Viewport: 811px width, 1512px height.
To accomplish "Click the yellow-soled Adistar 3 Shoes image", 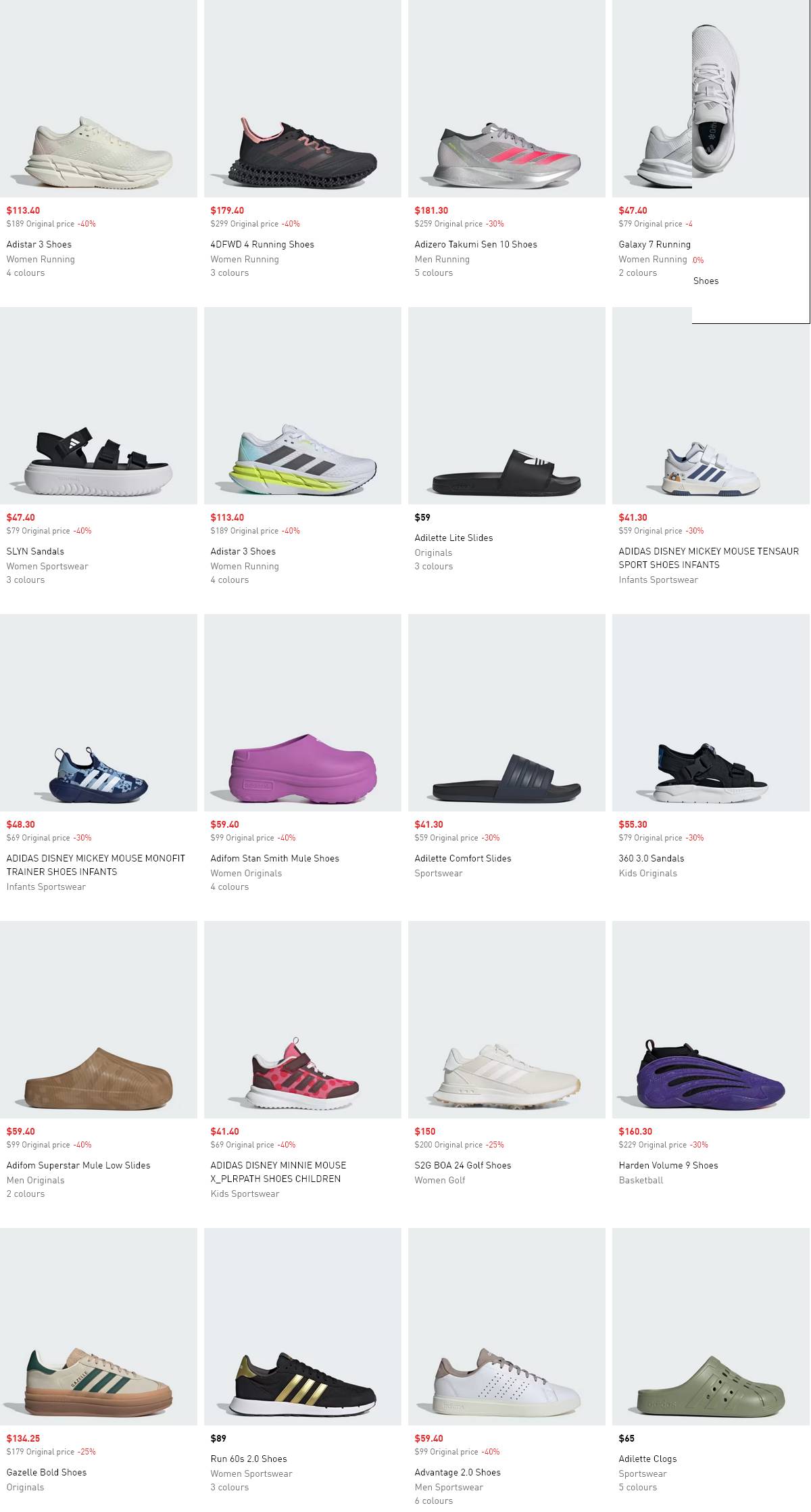I will [303, 406].
